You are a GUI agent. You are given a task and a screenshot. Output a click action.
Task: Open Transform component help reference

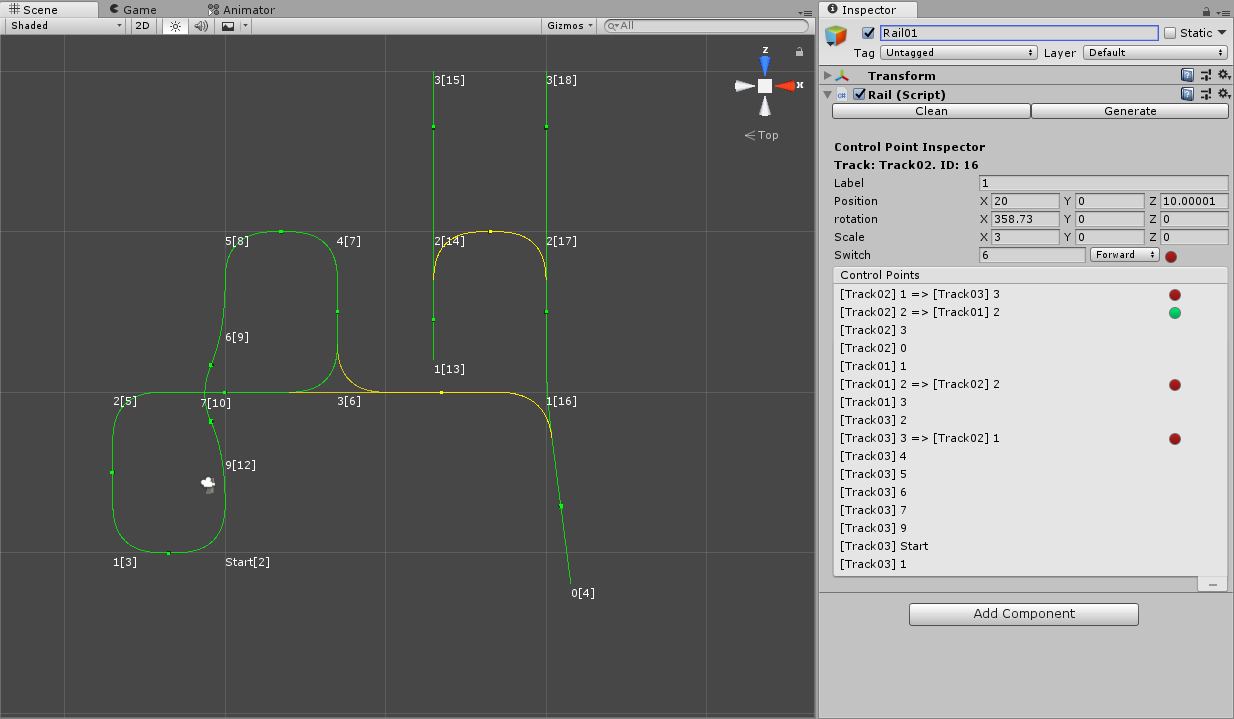point(1187,75)
